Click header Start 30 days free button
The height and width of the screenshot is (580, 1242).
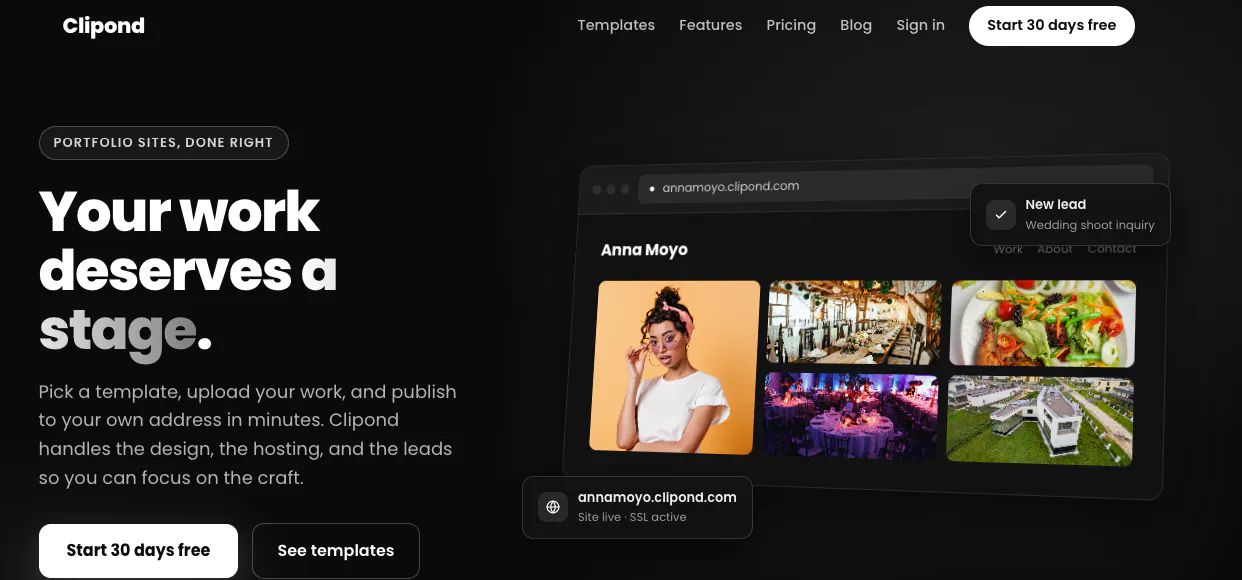1051,26
